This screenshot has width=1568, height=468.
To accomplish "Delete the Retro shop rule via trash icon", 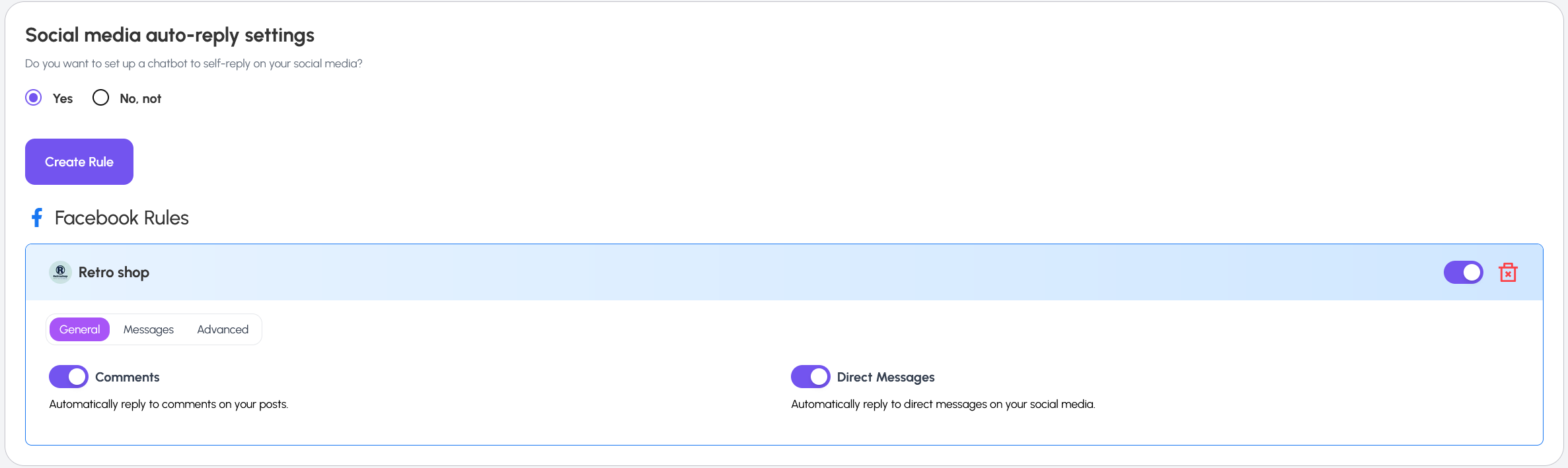I will pyautogui.click(x=1508, y=272).
